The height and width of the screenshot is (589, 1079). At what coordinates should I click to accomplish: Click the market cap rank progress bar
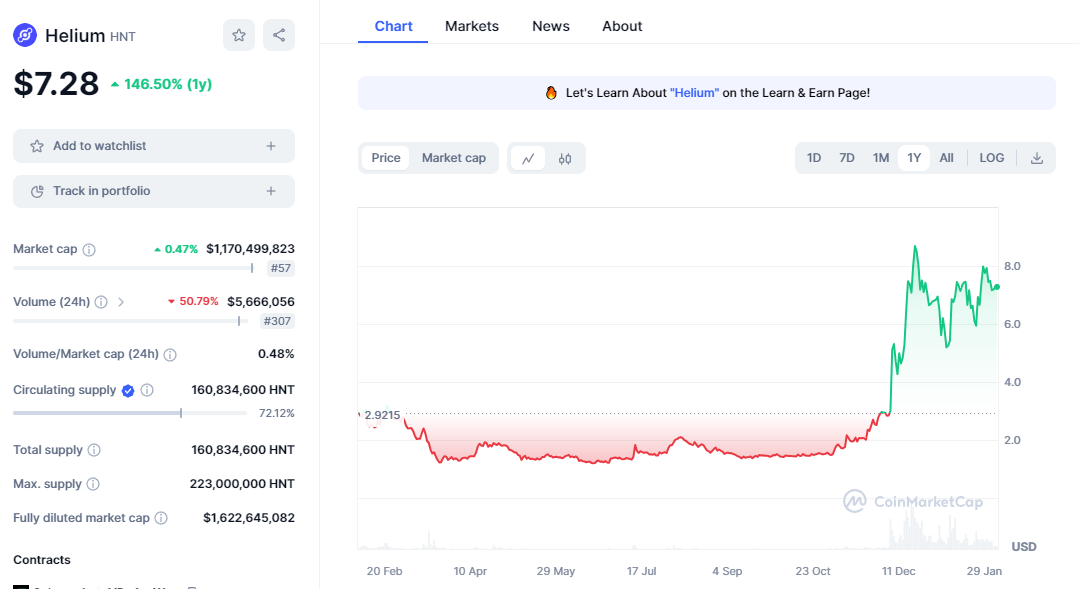tap(133, 268)
